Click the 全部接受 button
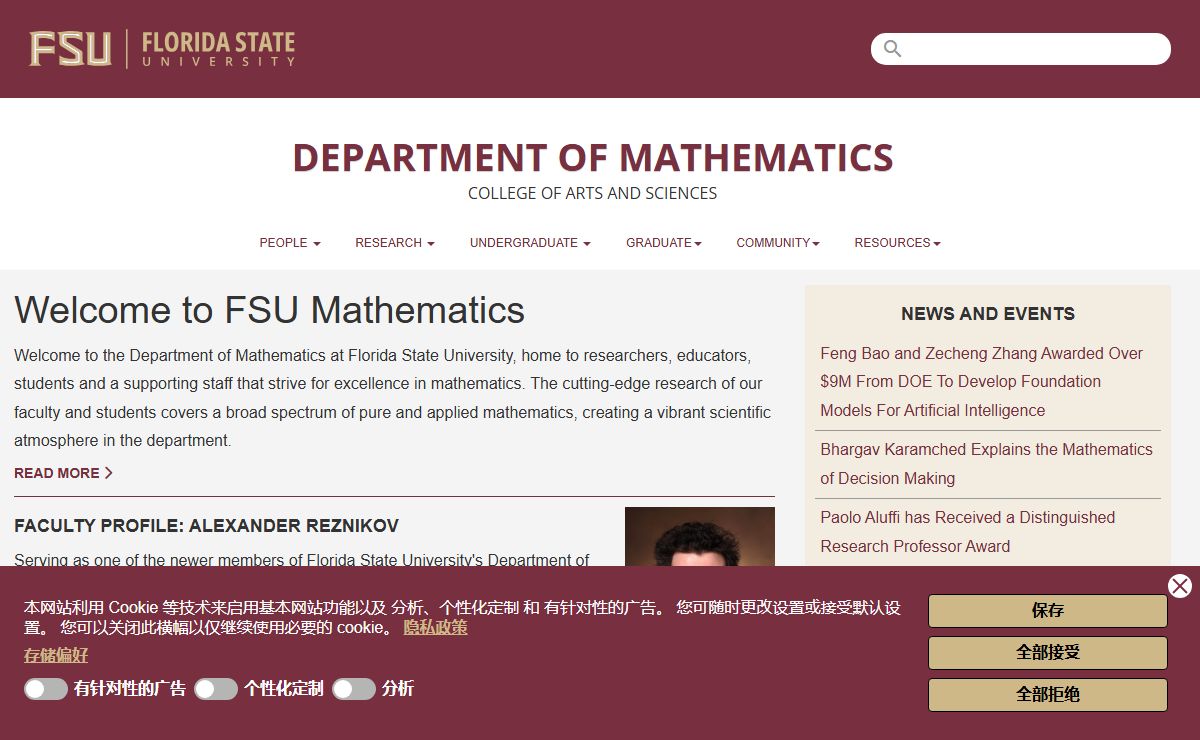1200x740 pixels. pos(1048,653)
